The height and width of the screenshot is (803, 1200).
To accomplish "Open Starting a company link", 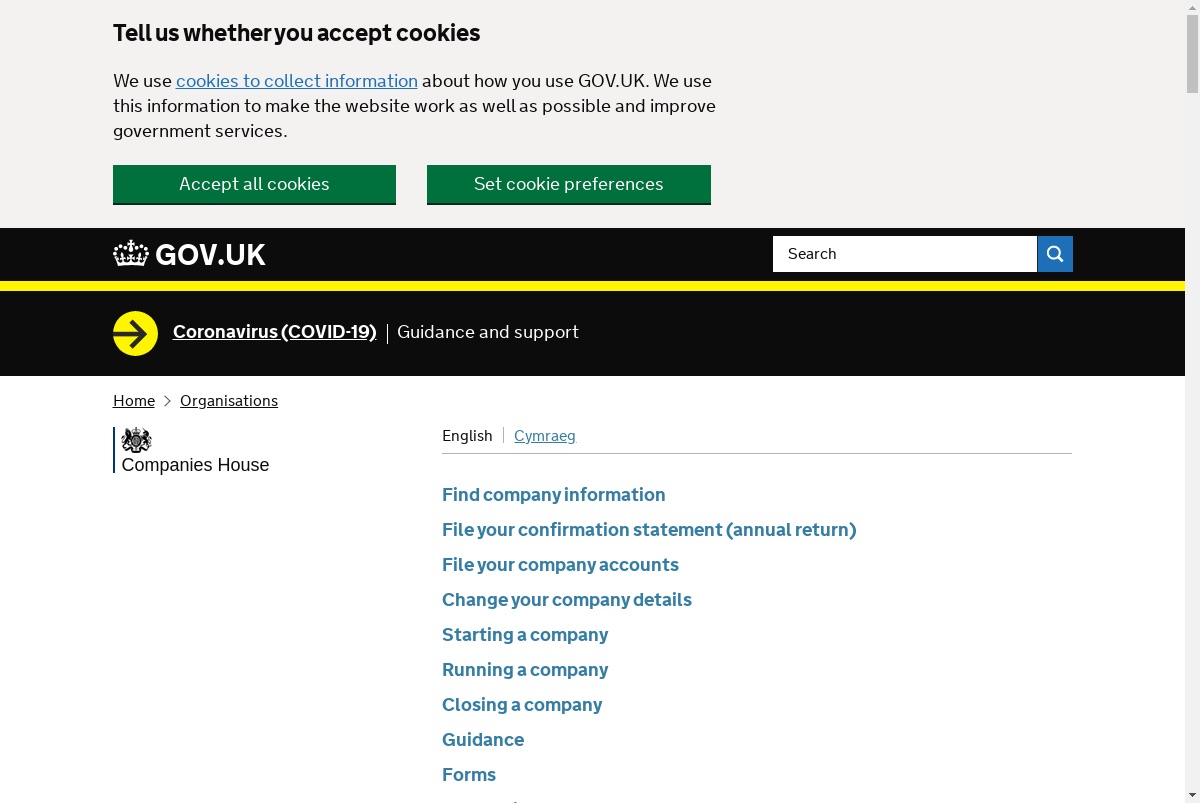I will [525, 635].
